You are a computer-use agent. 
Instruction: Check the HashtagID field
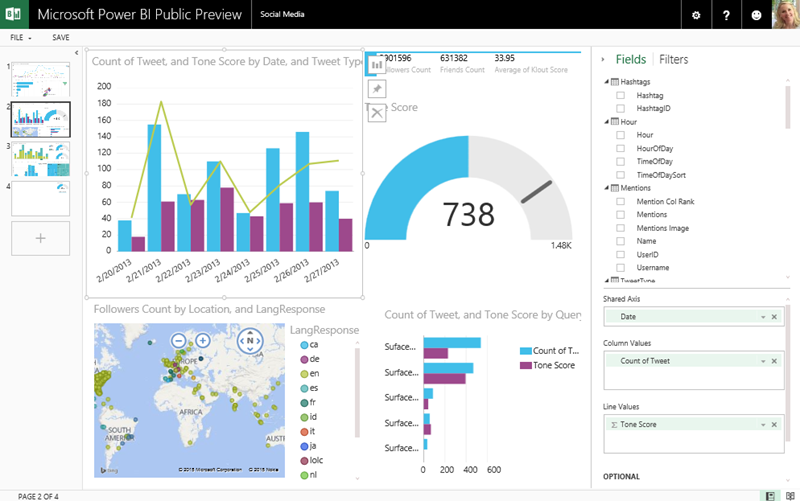pyautogui.click(x=620, y=108)
